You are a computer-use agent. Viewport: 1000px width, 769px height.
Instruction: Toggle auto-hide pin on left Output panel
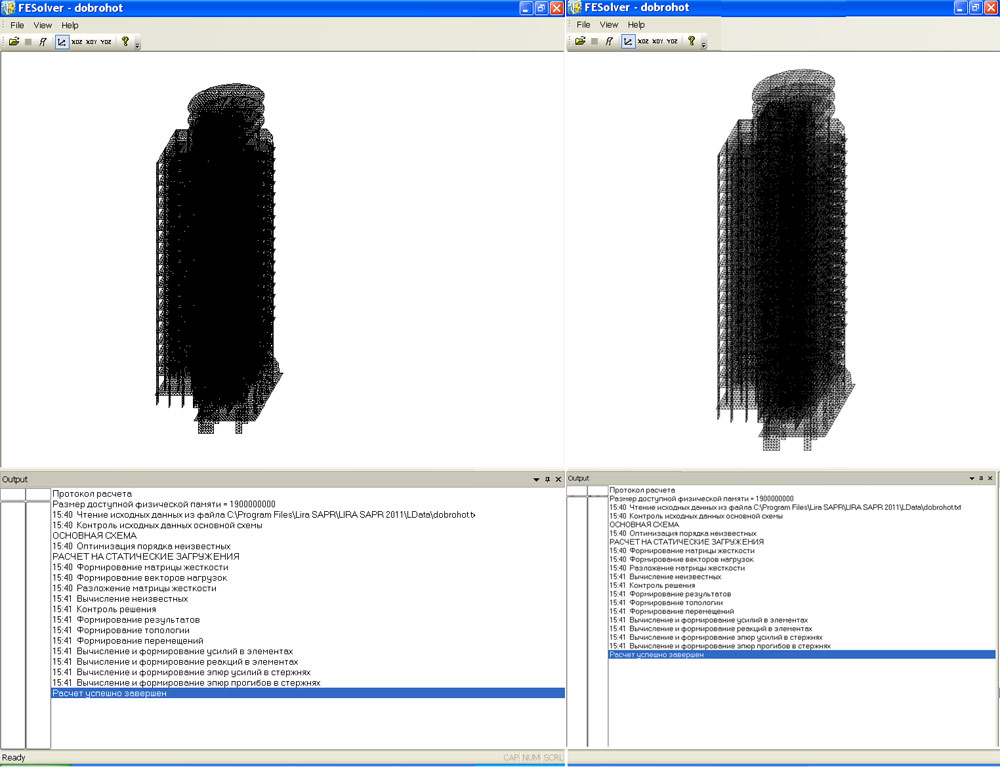coord(547,480)
